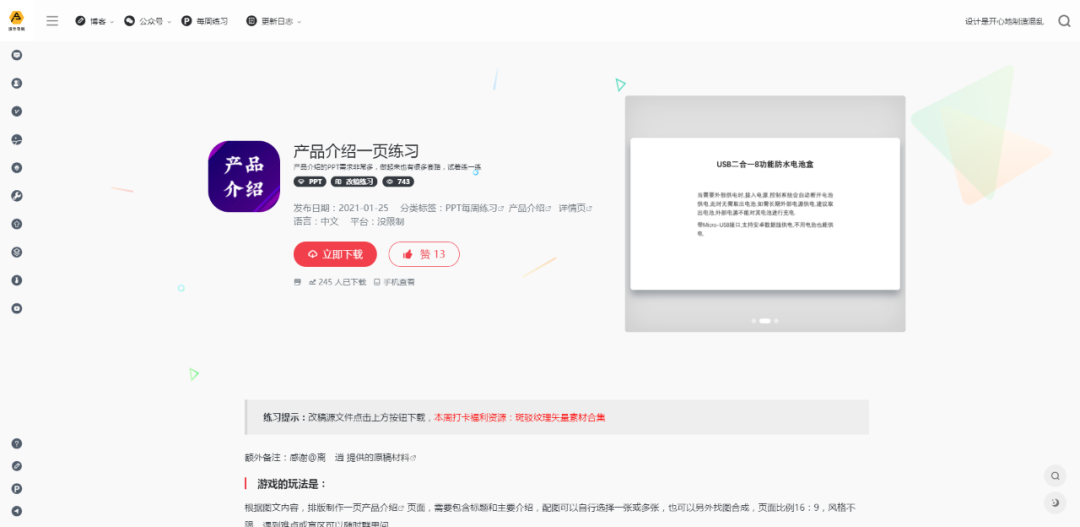Like the post with 赞 13 button

point(424,254)
